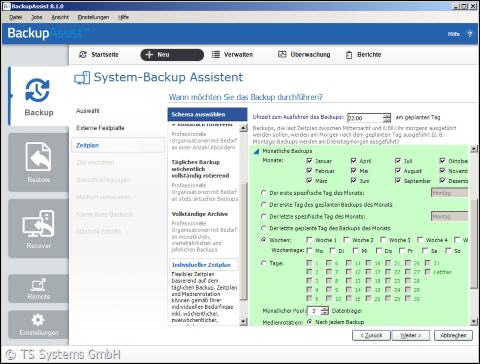Open the Einstellungen menu

pyautogui.click(x=93, y=17)
